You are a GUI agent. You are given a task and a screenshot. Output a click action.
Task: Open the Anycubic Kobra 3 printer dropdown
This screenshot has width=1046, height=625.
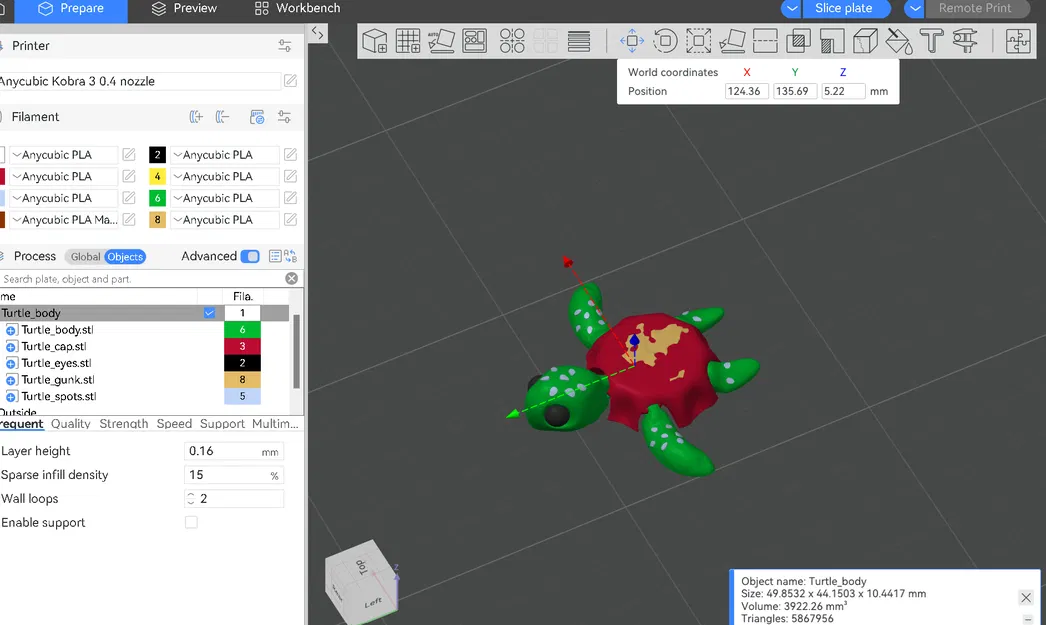point(139,81)
